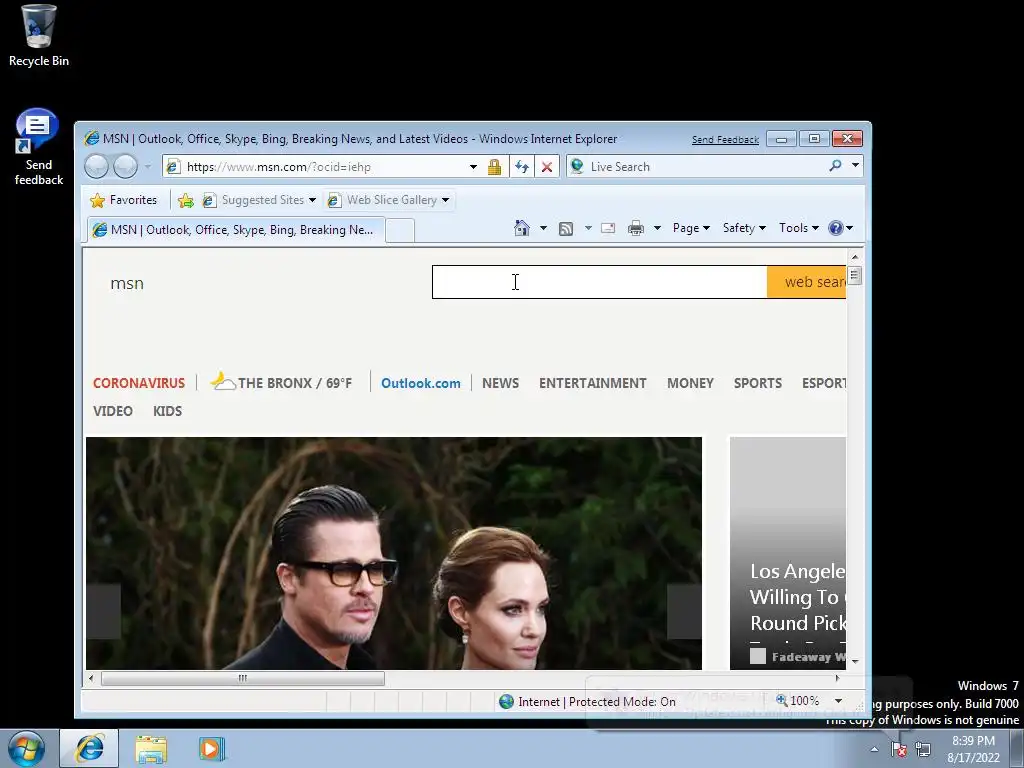The height and width of the screenshot is (768, 1024).
Task: Open the main headline photo story
Action: tap(394, 553)
